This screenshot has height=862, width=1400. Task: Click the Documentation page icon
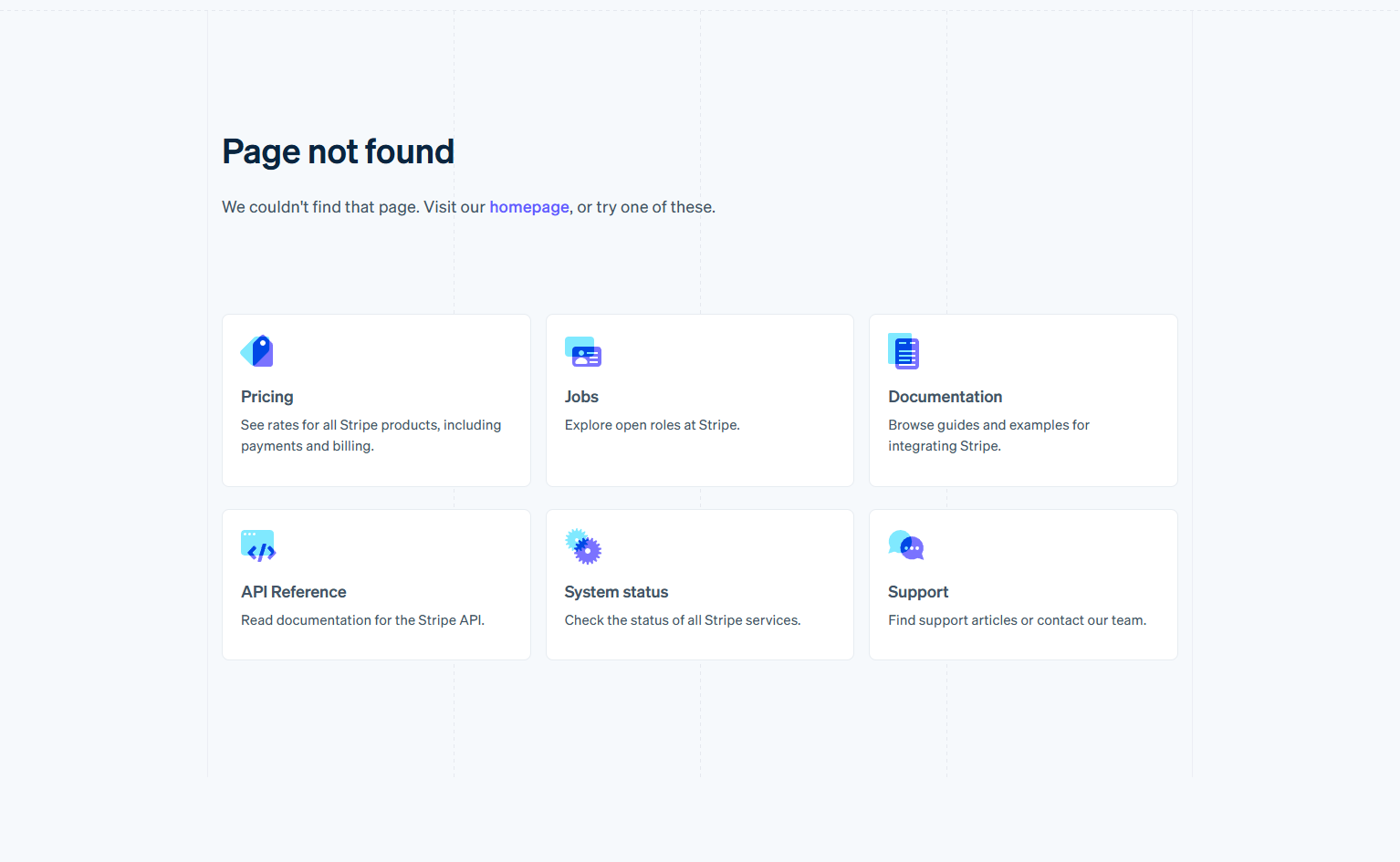(904, 351)
